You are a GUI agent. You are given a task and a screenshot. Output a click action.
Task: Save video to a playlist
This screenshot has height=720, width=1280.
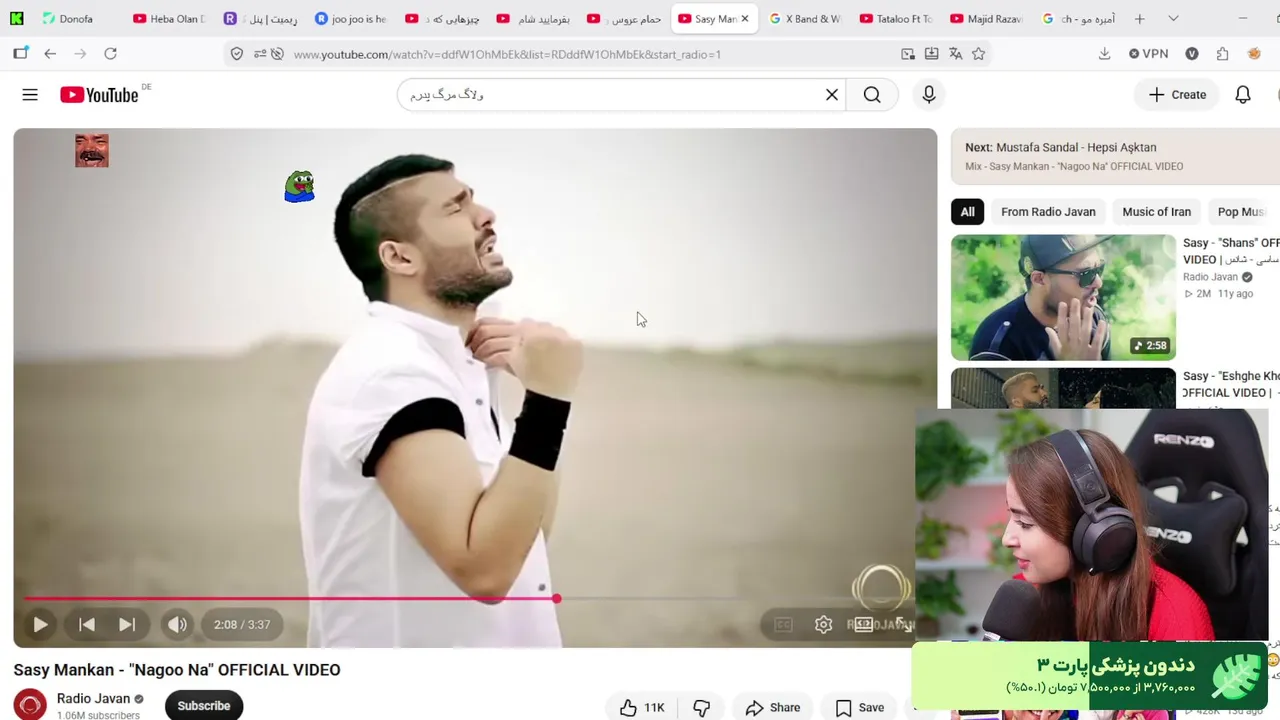coord(860,708)
